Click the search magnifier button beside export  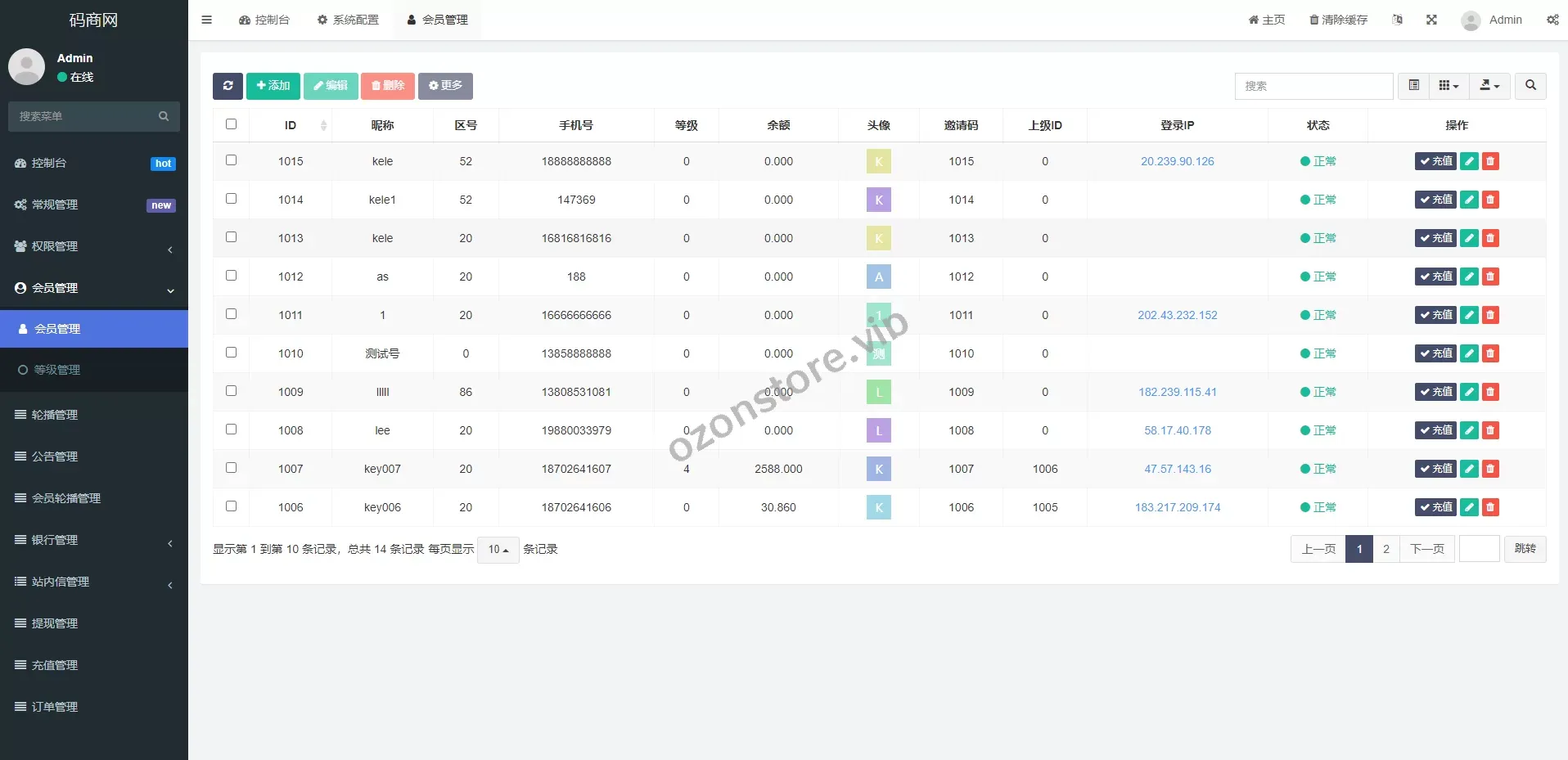pos(1530,86)
